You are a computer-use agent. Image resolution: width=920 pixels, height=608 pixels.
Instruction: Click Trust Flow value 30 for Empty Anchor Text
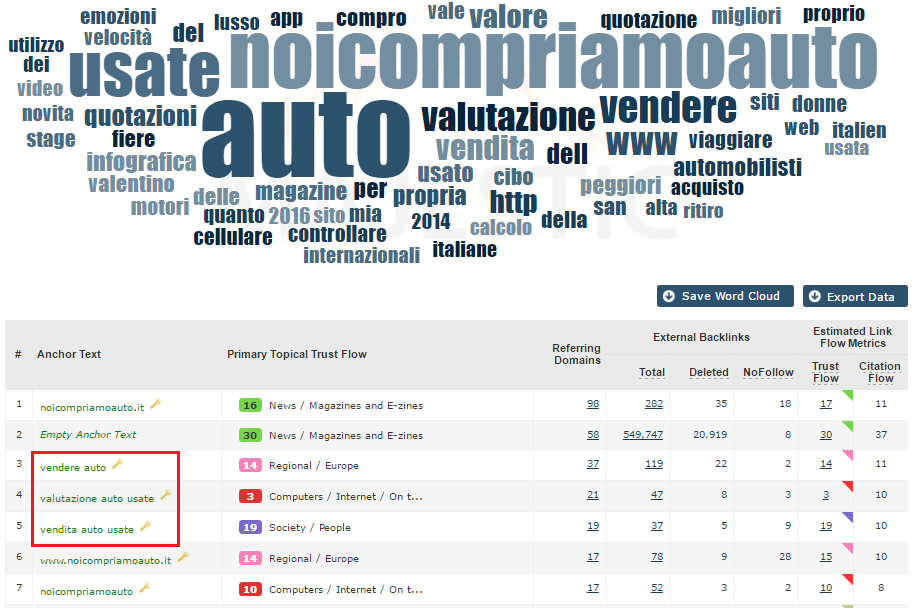click(x=826, y=435)
